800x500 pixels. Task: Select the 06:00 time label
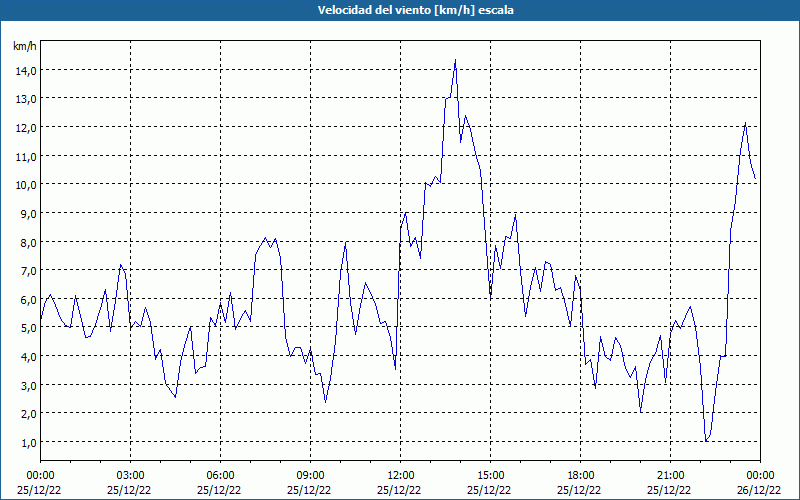pyautogui.click(x=220, y=476)
